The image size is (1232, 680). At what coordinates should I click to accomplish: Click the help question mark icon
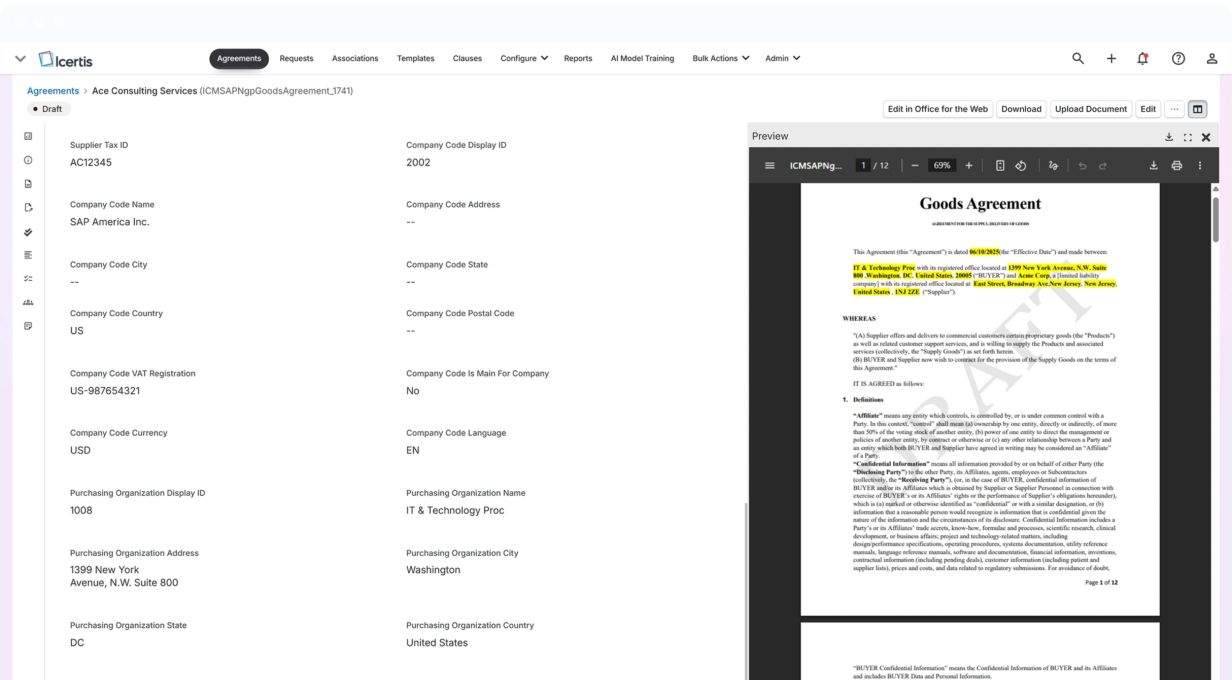pyautogui.click(x=1178, y=59)
